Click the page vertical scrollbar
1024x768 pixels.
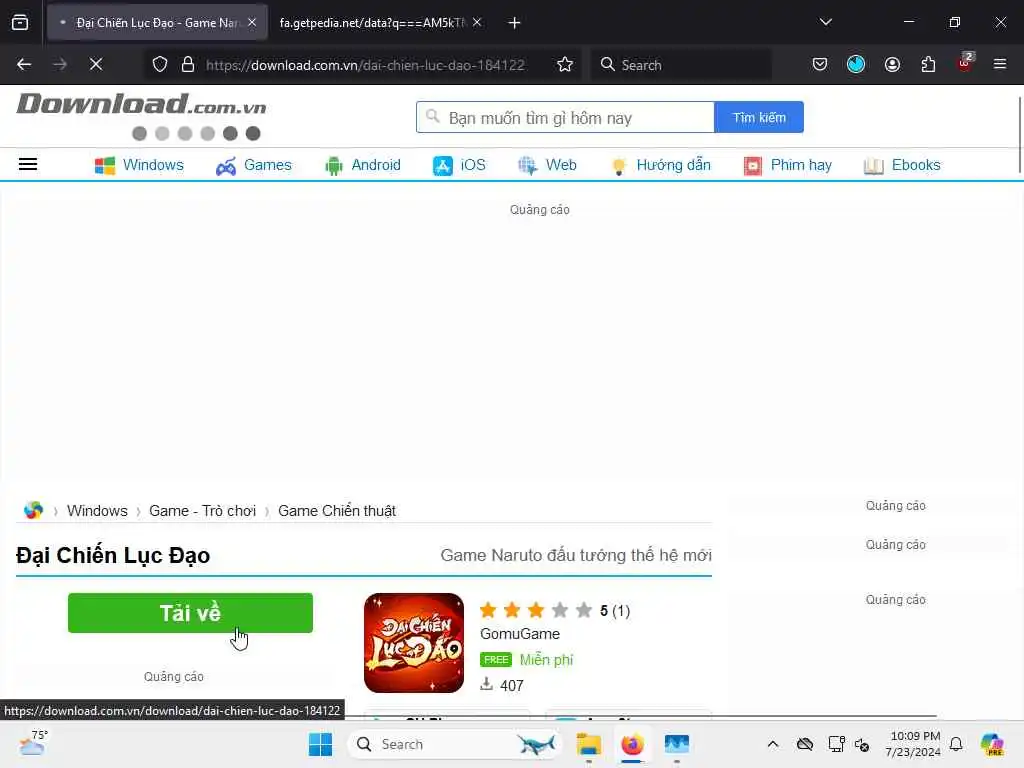(x=1019, y=135)
